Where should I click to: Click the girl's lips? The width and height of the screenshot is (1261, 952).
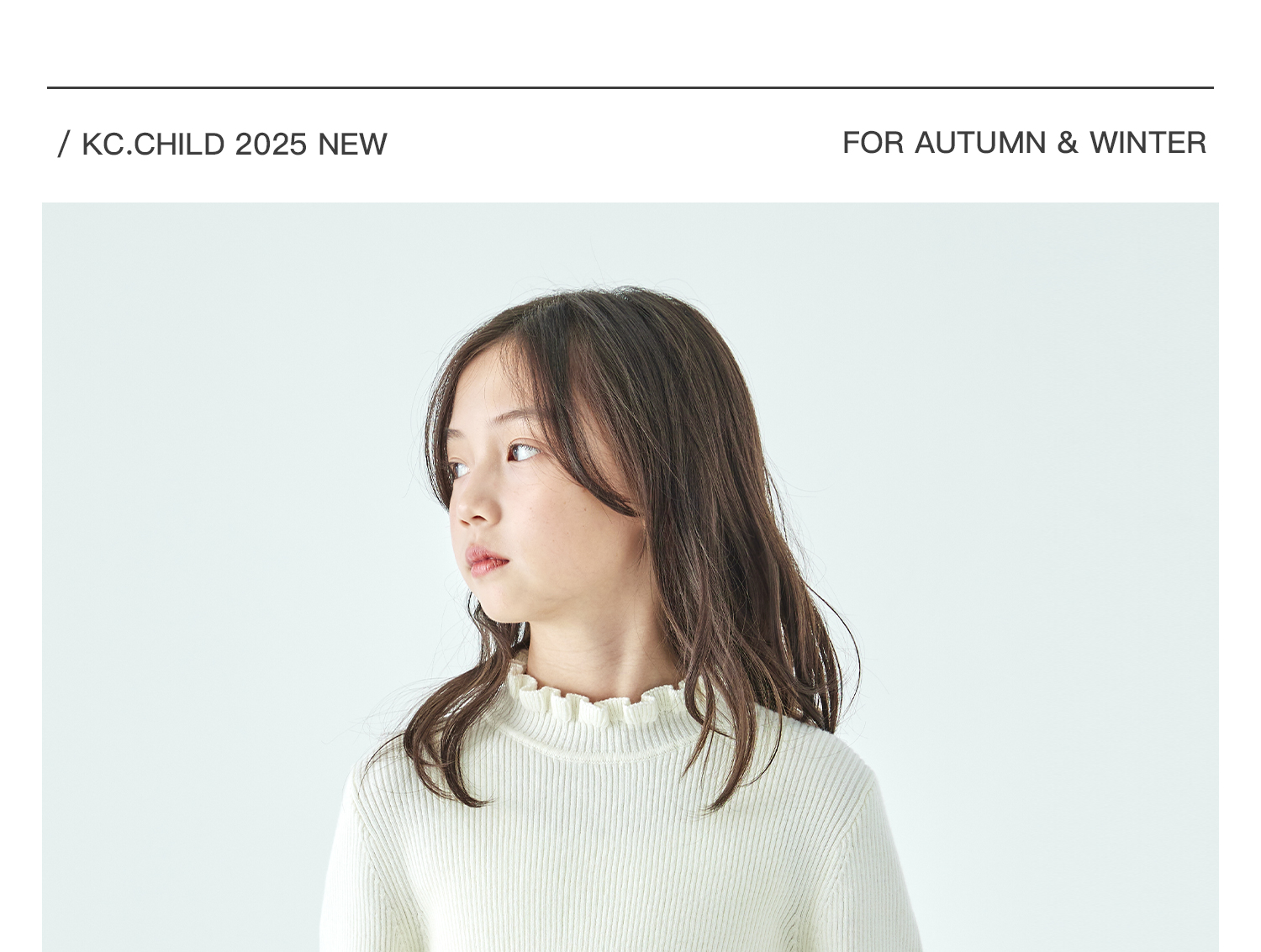coord(487,560)
